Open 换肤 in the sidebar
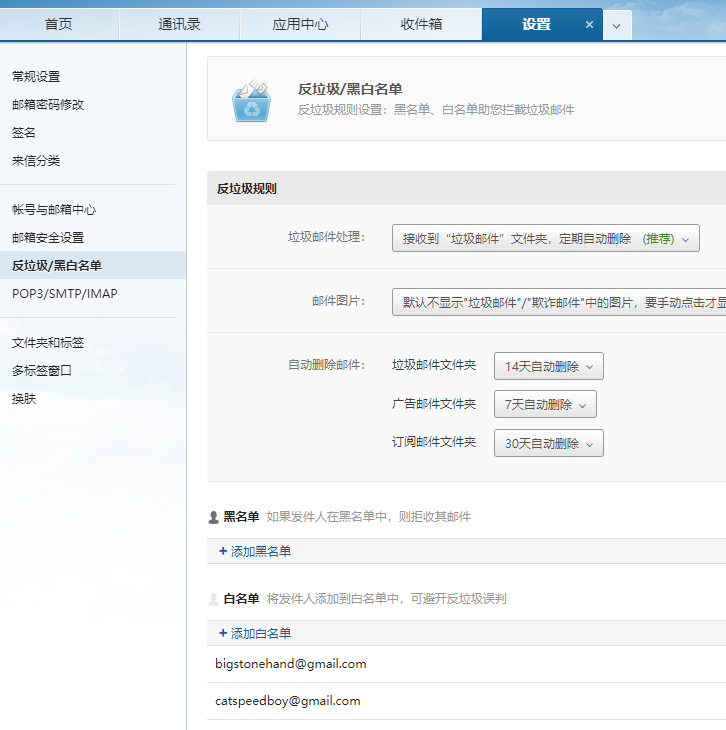The width and height of the screenshot is (726, 730). point(24,399)
